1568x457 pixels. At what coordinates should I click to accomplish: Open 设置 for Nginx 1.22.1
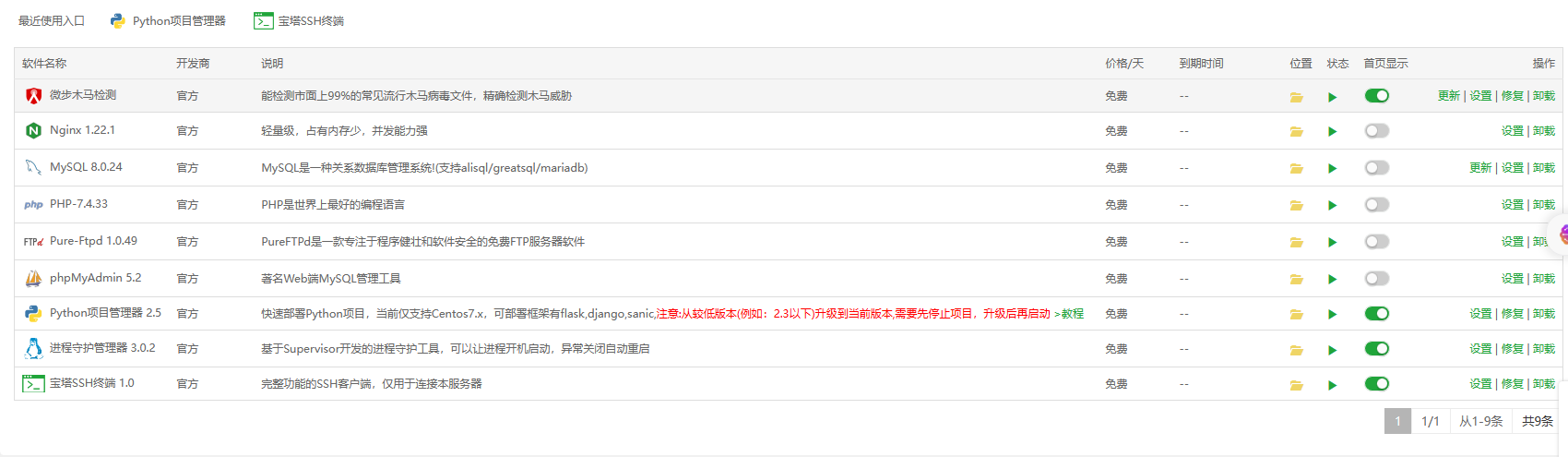(1513, 131)
